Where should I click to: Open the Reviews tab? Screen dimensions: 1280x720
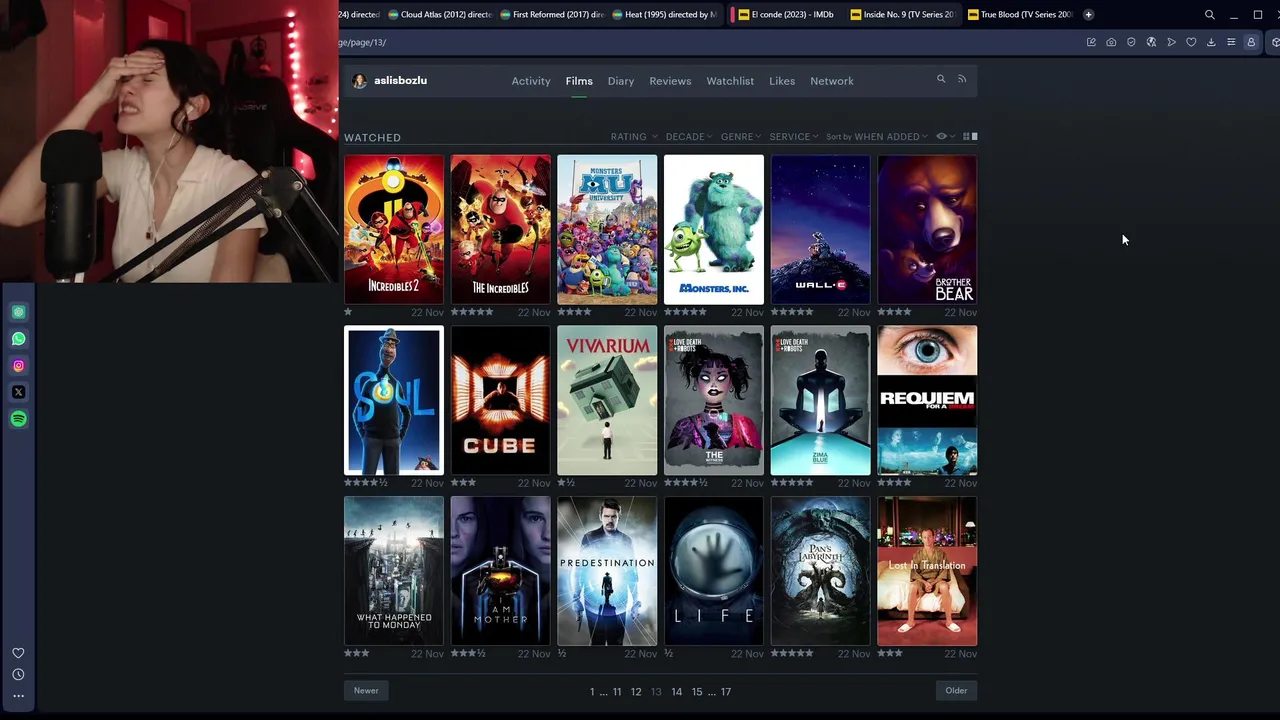[670, 81]
